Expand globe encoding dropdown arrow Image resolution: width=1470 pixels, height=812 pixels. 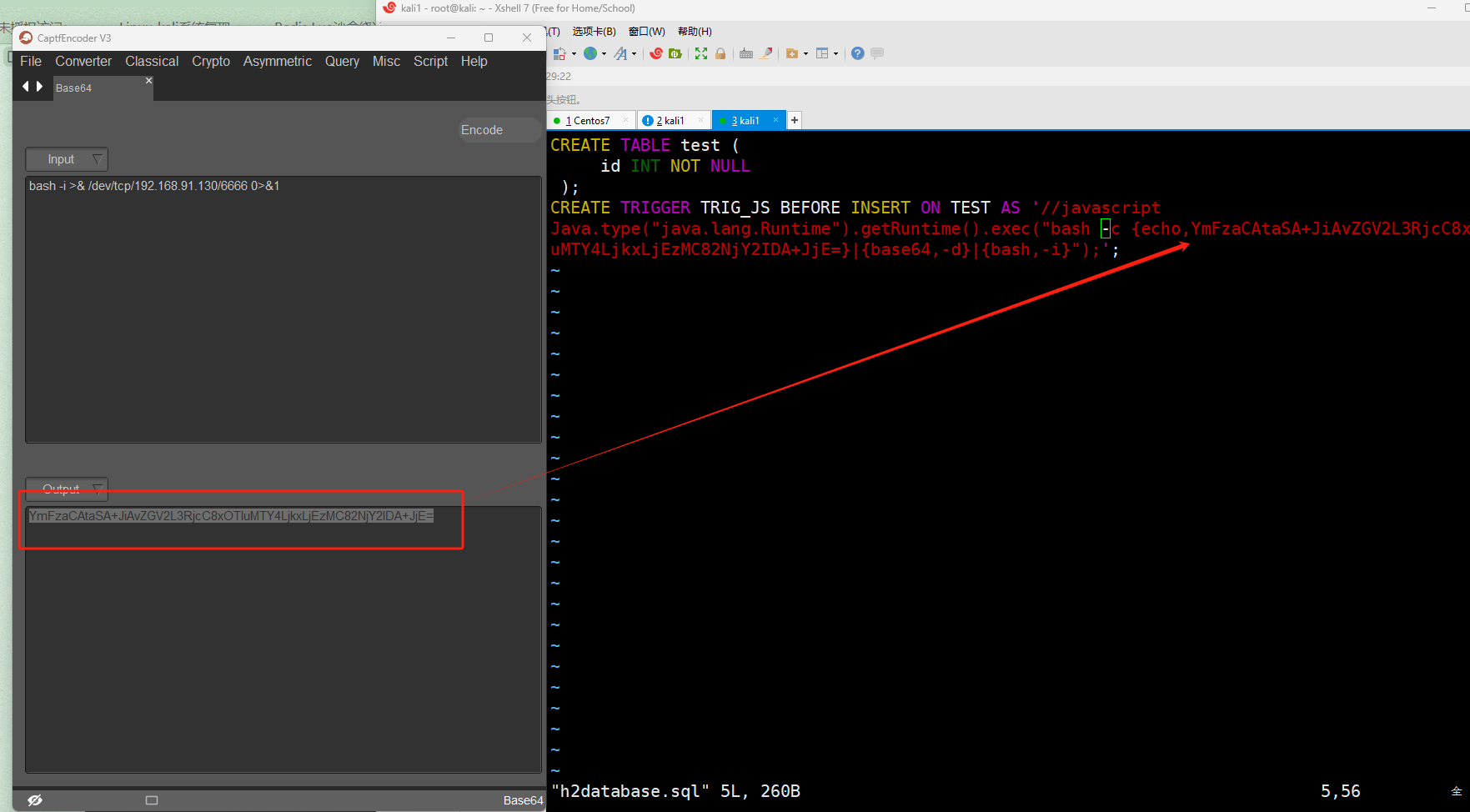[605, 54]
